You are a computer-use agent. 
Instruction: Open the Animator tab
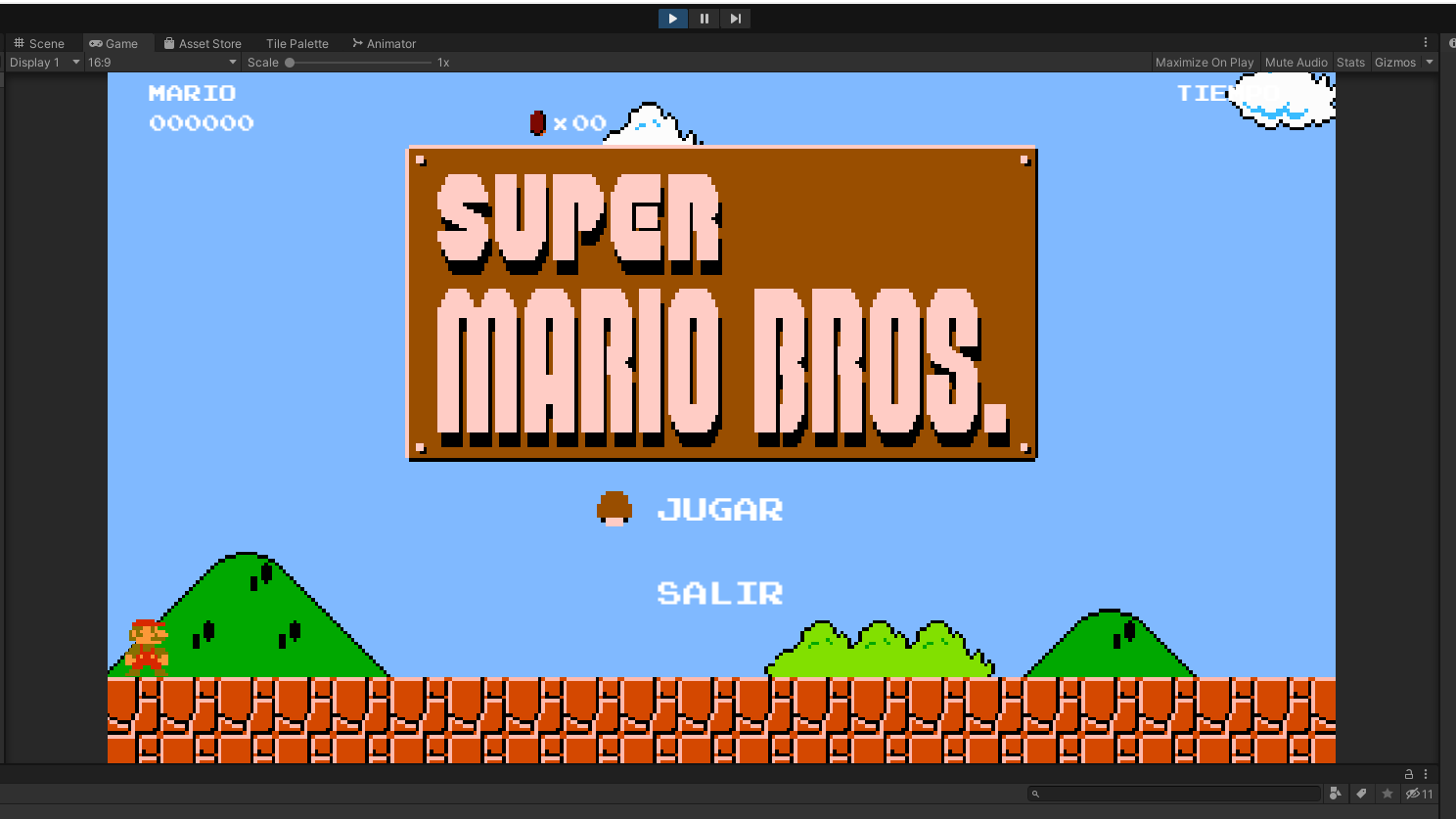[385, 43]
